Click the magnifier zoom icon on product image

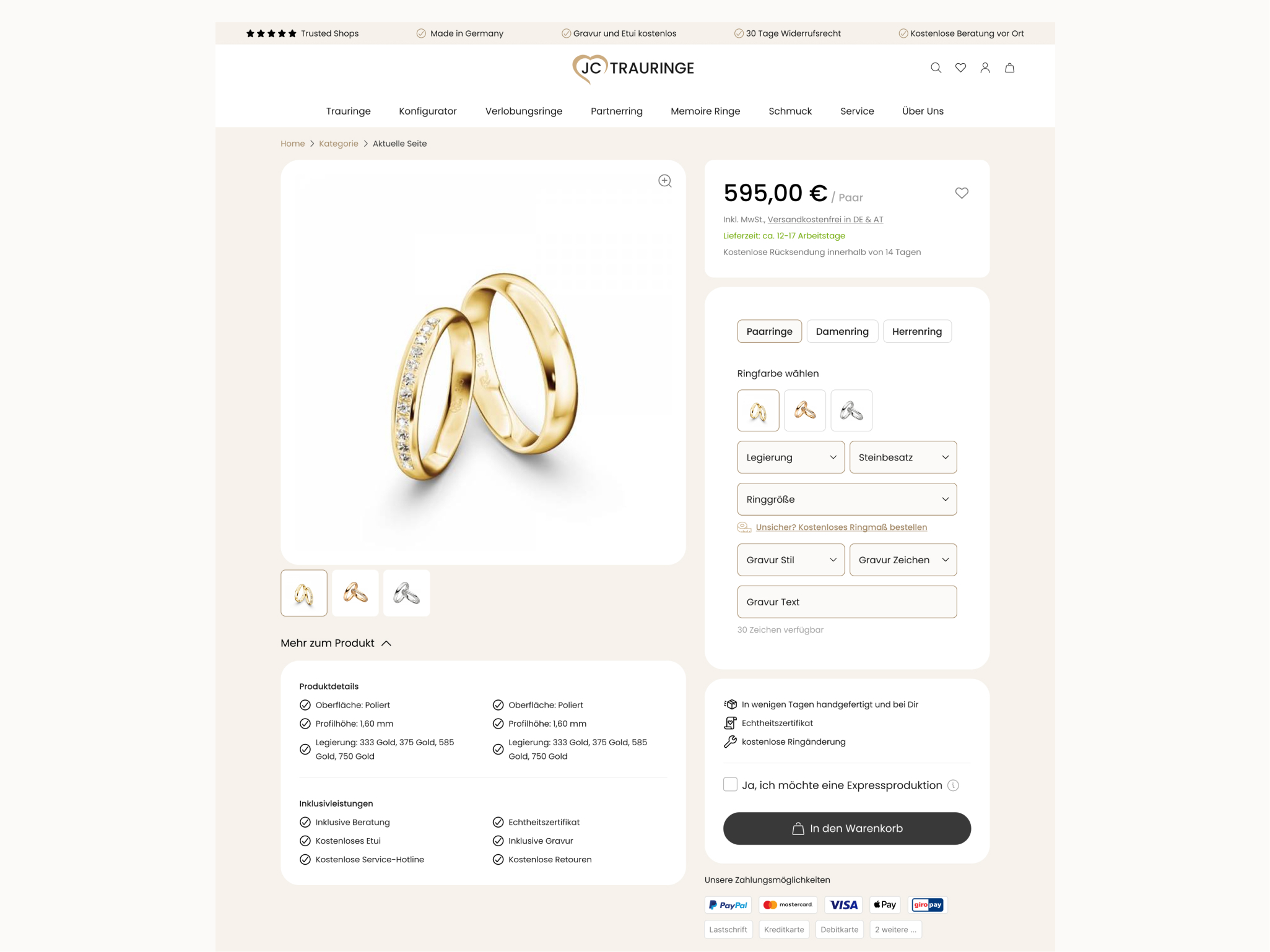pyautogui.click(x=665, y=181)
